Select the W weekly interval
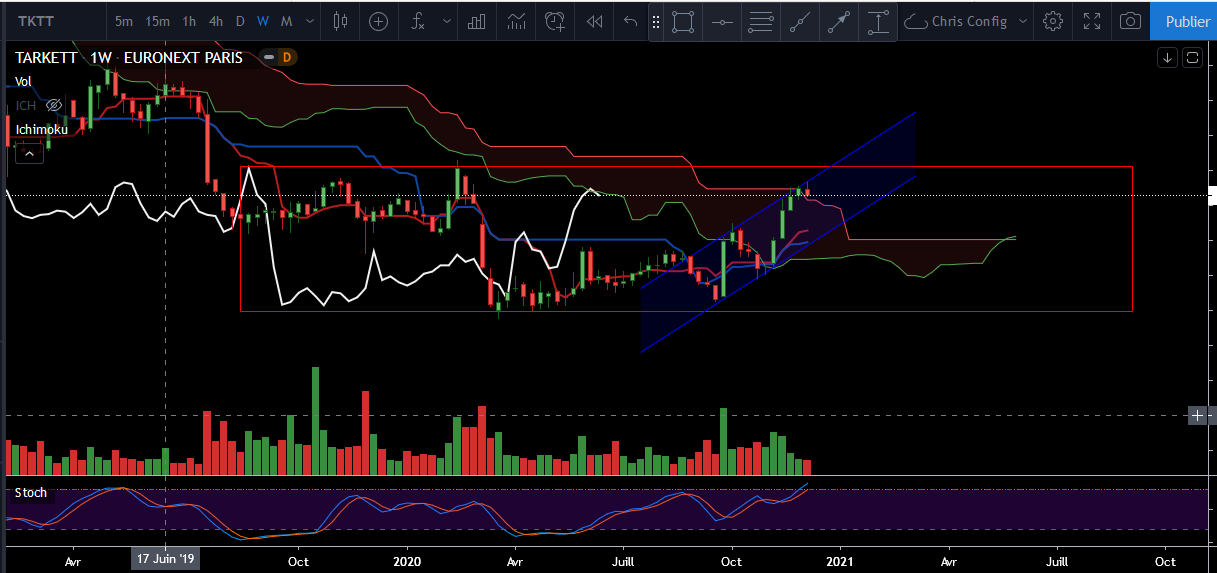The height and width of the screenshot is (573, 1217). pos(262,21)
